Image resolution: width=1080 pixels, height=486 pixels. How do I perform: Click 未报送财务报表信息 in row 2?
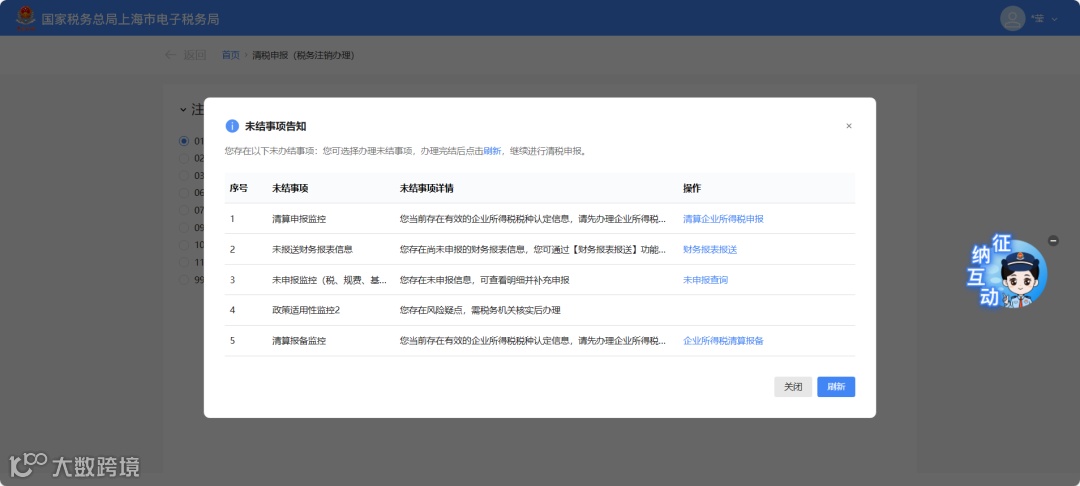click(313, 250)
